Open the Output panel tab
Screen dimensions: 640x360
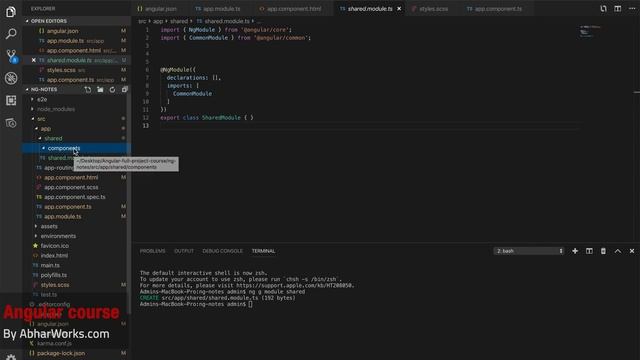click(x=184, y=251)
